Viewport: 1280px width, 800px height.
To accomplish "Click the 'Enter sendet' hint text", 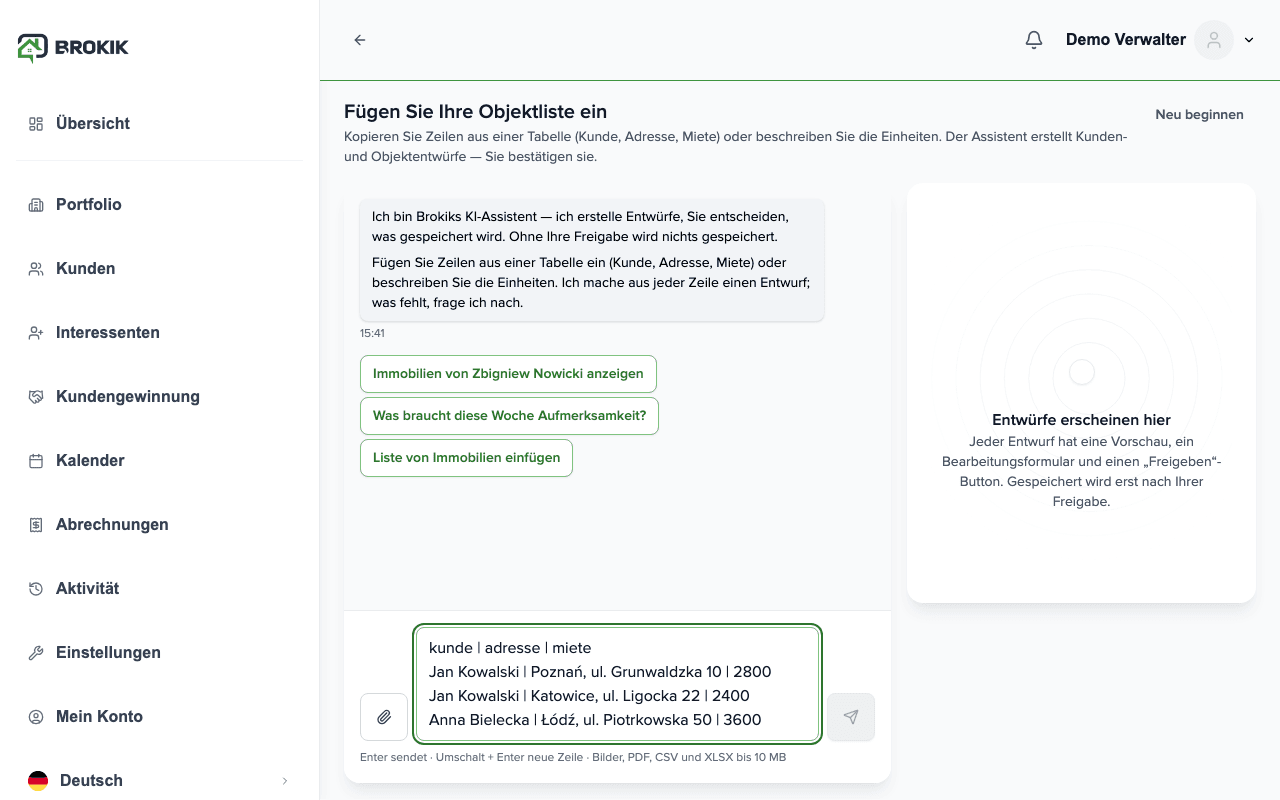I will point(393,757).
